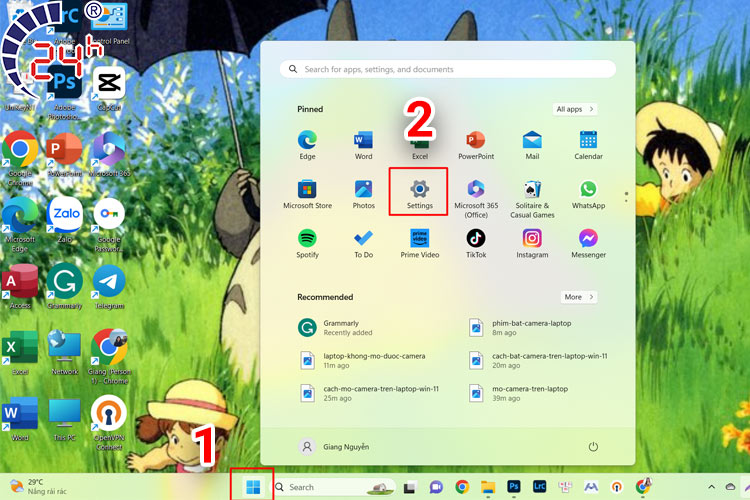Open Google Password Manager desktop shortcut
The width and height of the screenshot is (750, 500).
point(109,225)
